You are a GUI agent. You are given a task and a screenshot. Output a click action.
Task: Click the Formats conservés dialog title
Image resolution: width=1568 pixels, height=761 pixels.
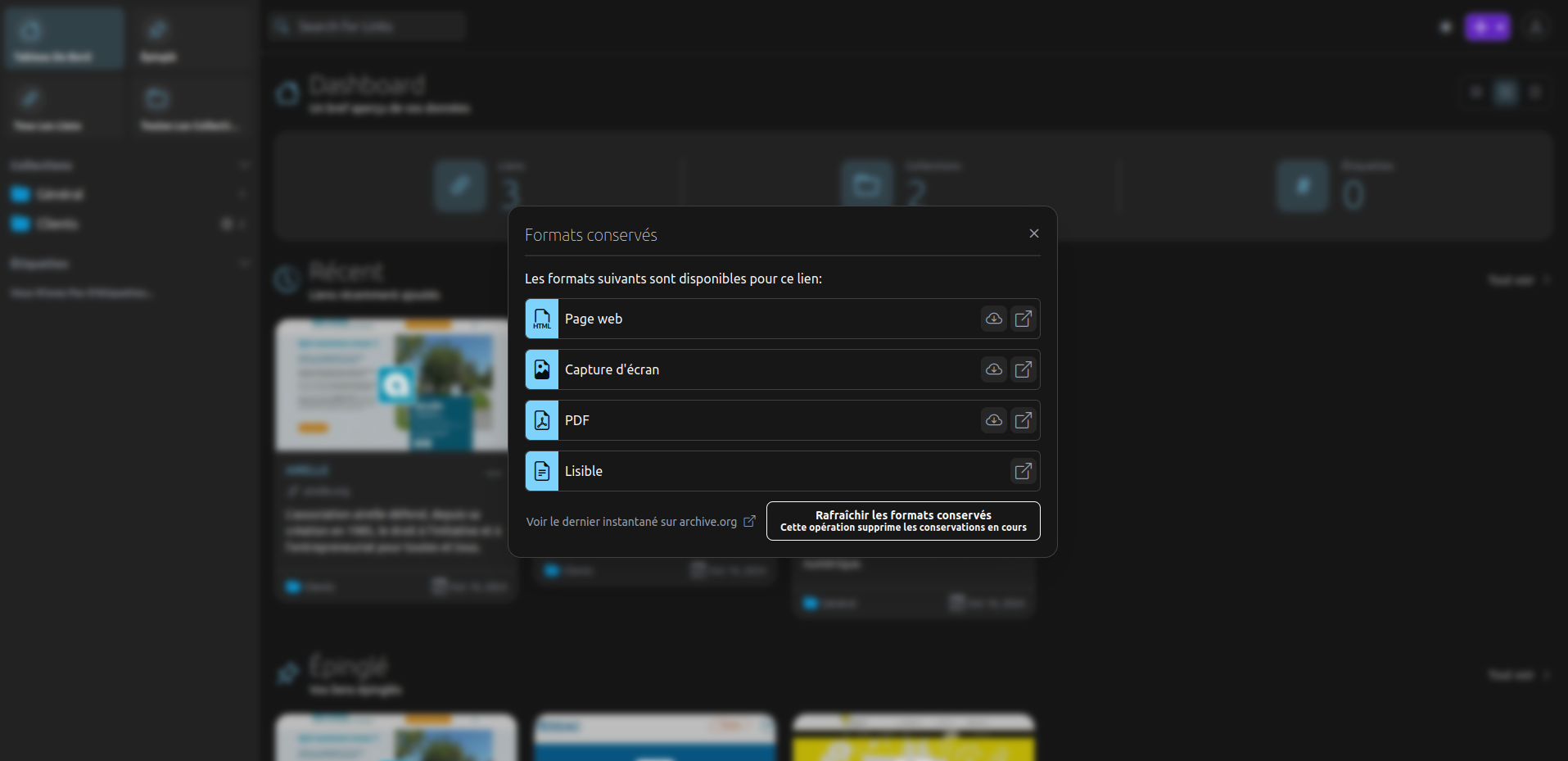[x=591, y=235]
